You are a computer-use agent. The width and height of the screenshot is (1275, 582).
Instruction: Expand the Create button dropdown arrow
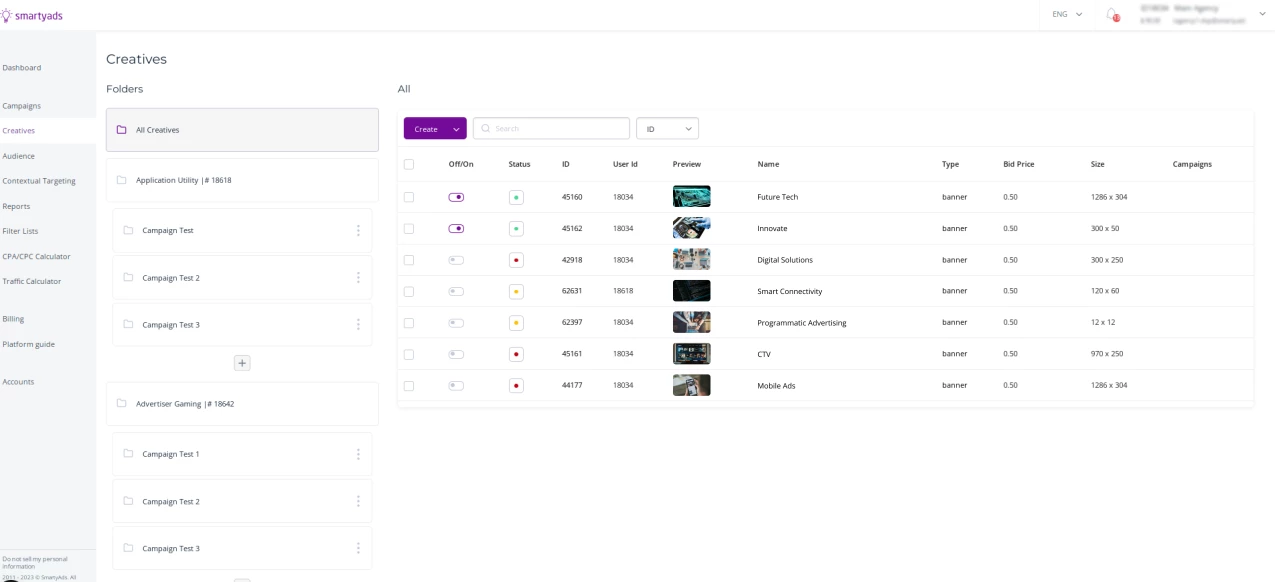point(456,129)
